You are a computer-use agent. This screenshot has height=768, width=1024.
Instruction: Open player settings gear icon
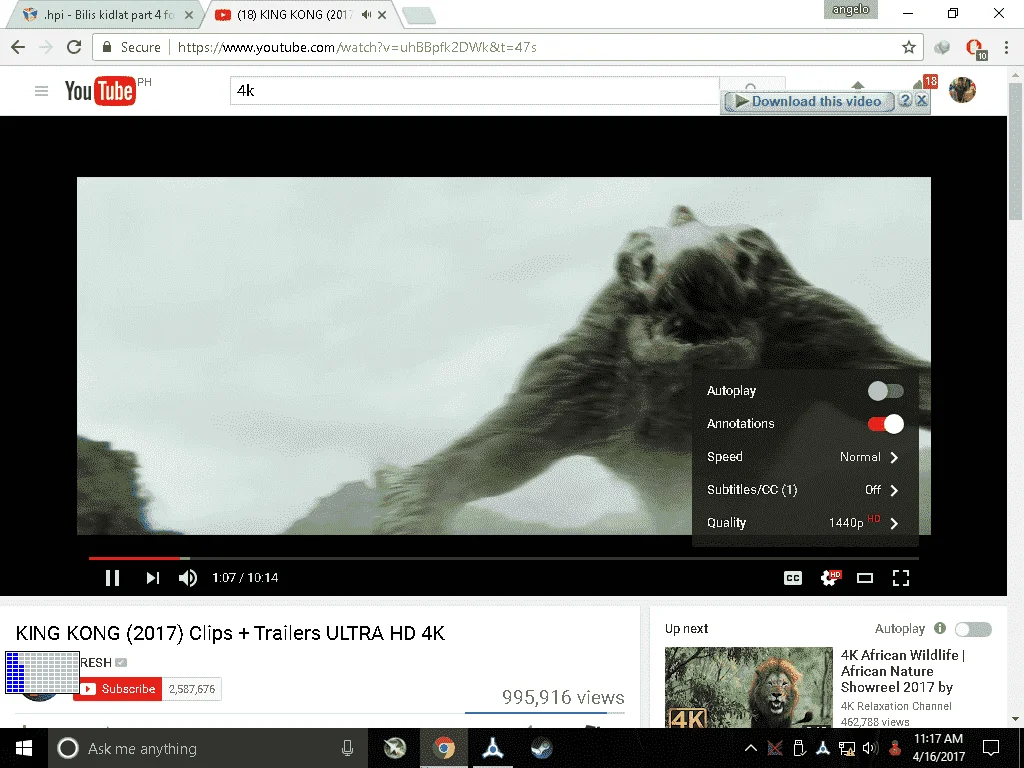(830, 577)
